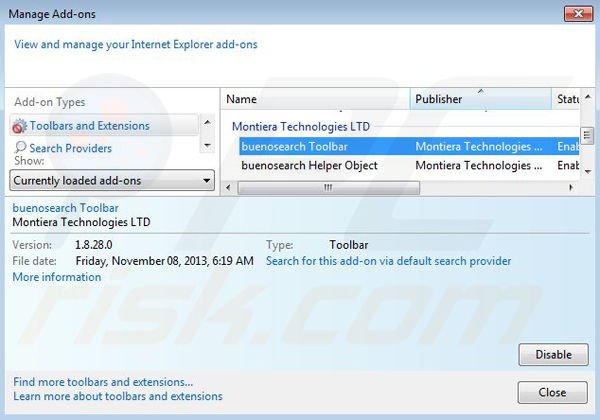Select Search Providers add-on type
This screenshot has height=420, width=600.
tap(70, 148)
